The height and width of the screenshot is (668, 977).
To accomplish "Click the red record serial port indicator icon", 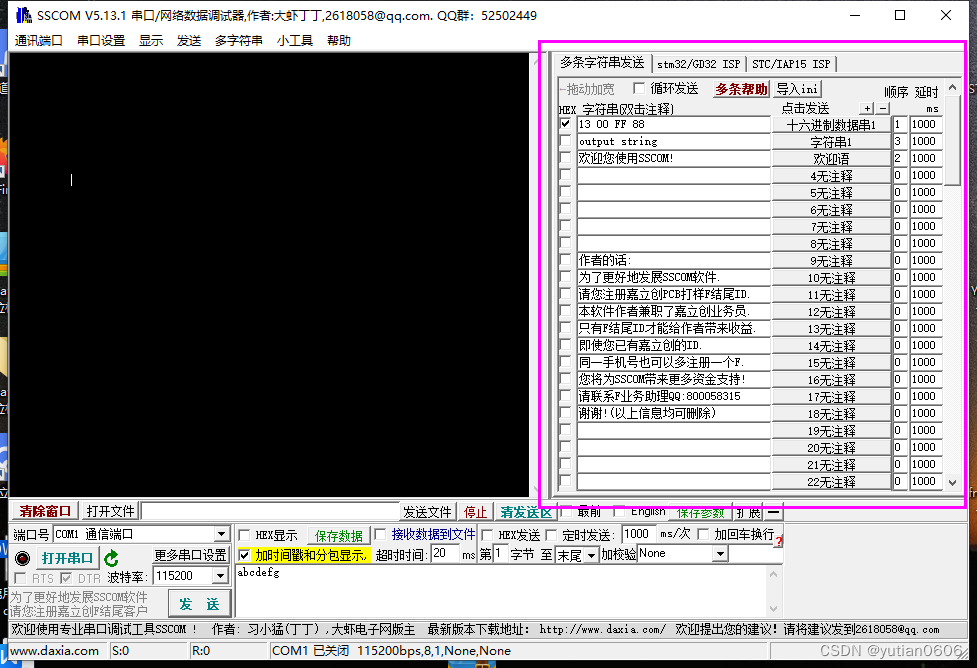I will click(22, 558).
